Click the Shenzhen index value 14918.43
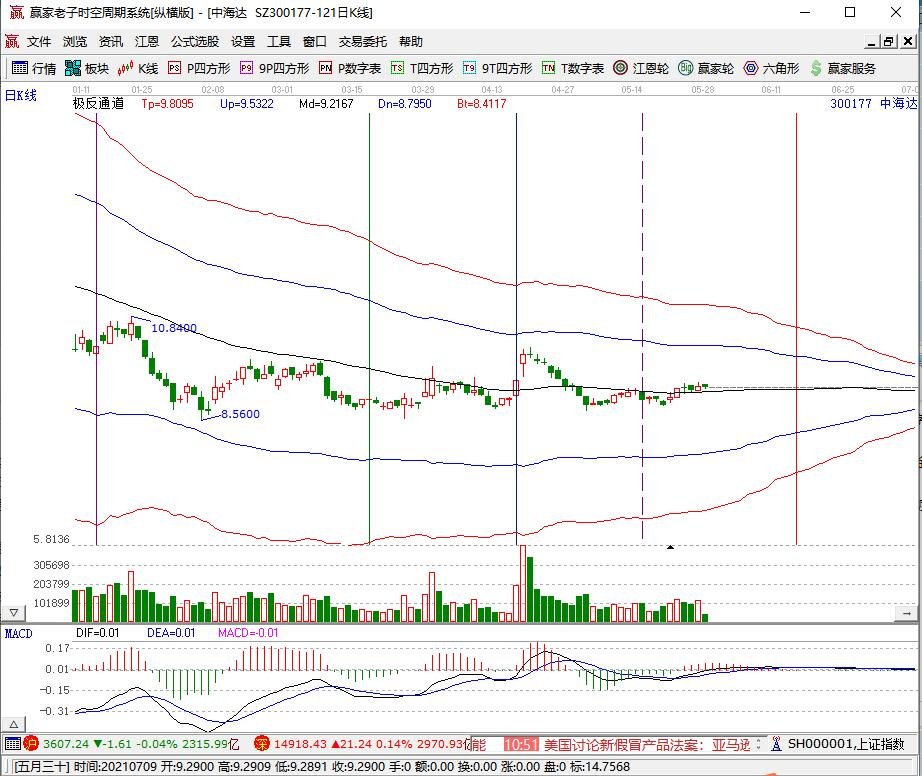 pos(300,744)
